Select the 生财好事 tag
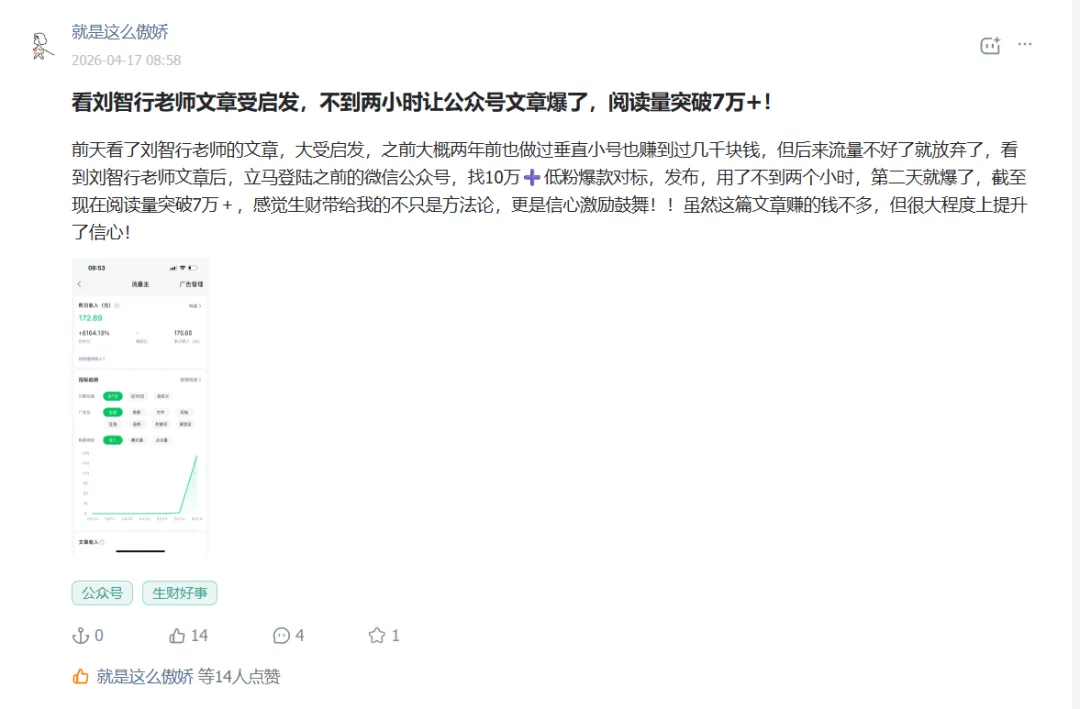 click(x=180, y=593)
